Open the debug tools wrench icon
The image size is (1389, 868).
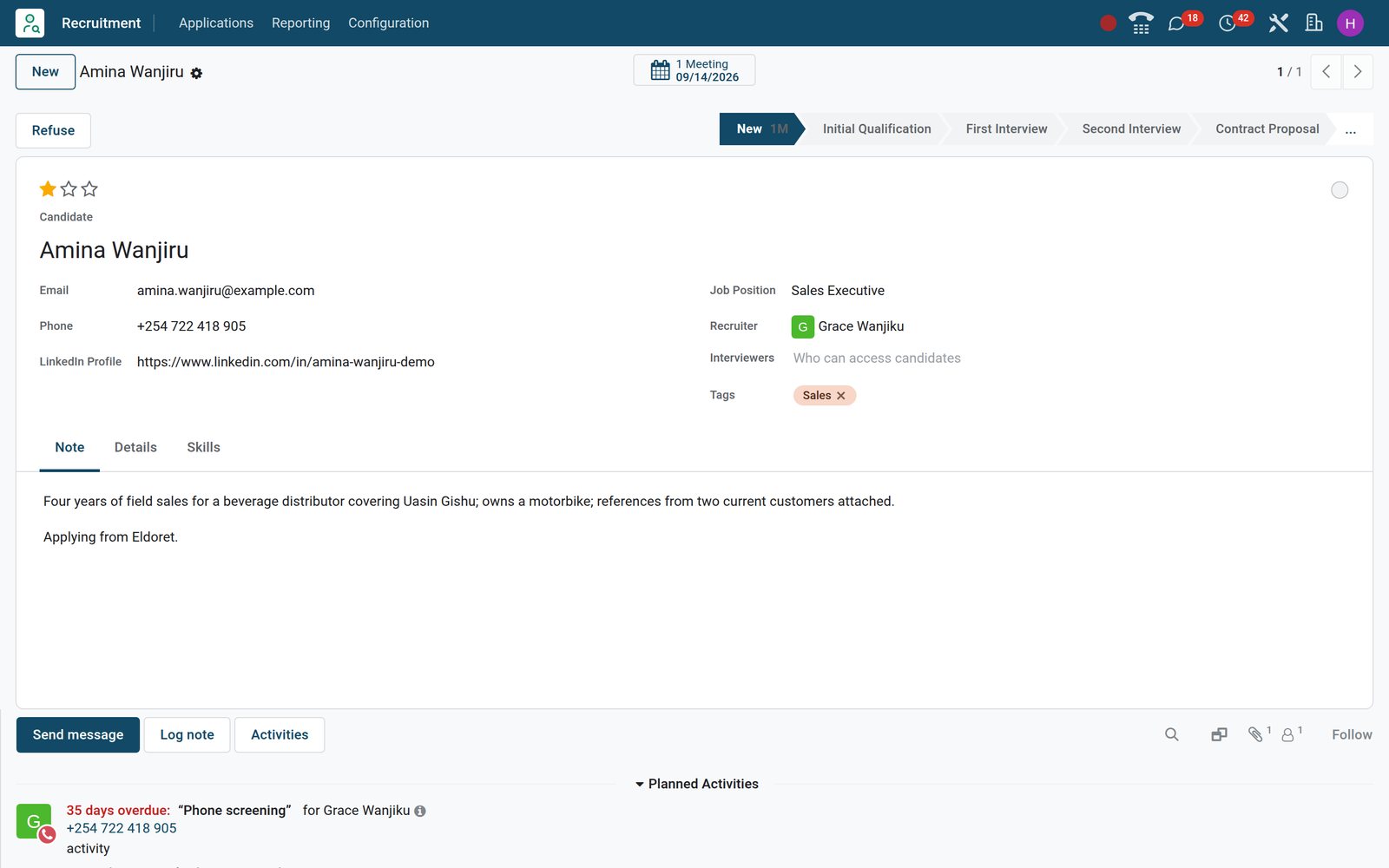click(1278, 23)
